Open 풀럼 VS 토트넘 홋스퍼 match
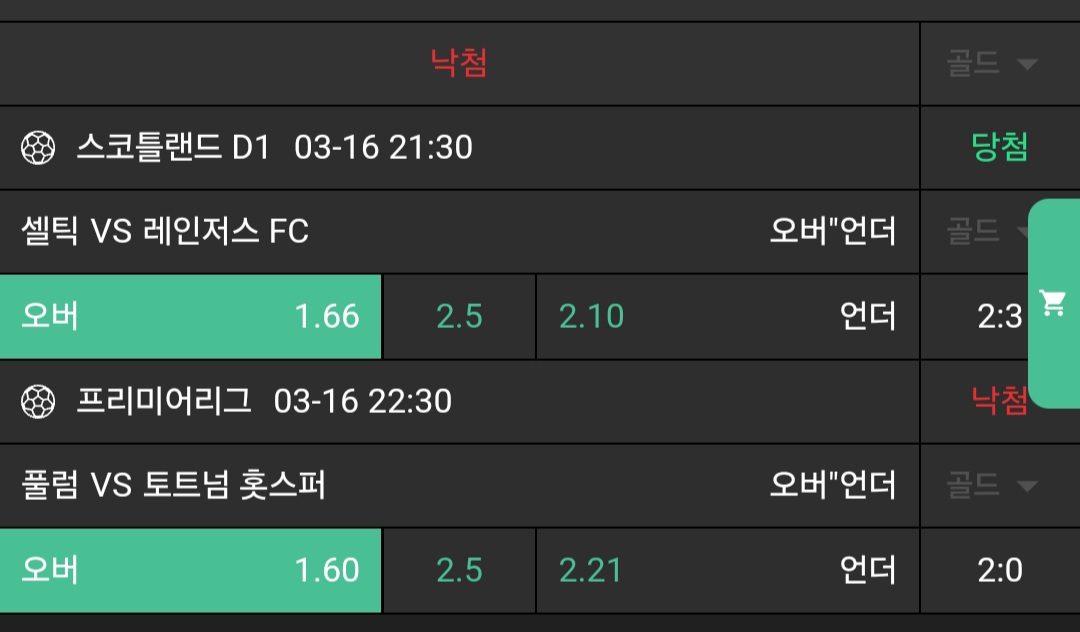 173,486
